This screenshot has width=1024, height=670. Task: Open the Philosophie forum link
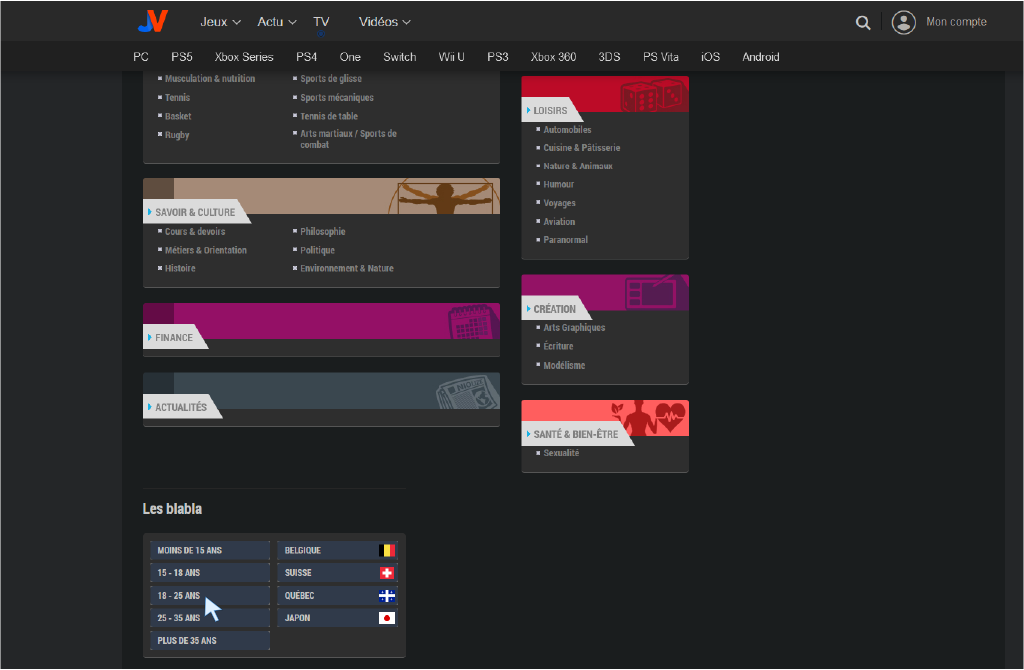click(x=323, y=232)
